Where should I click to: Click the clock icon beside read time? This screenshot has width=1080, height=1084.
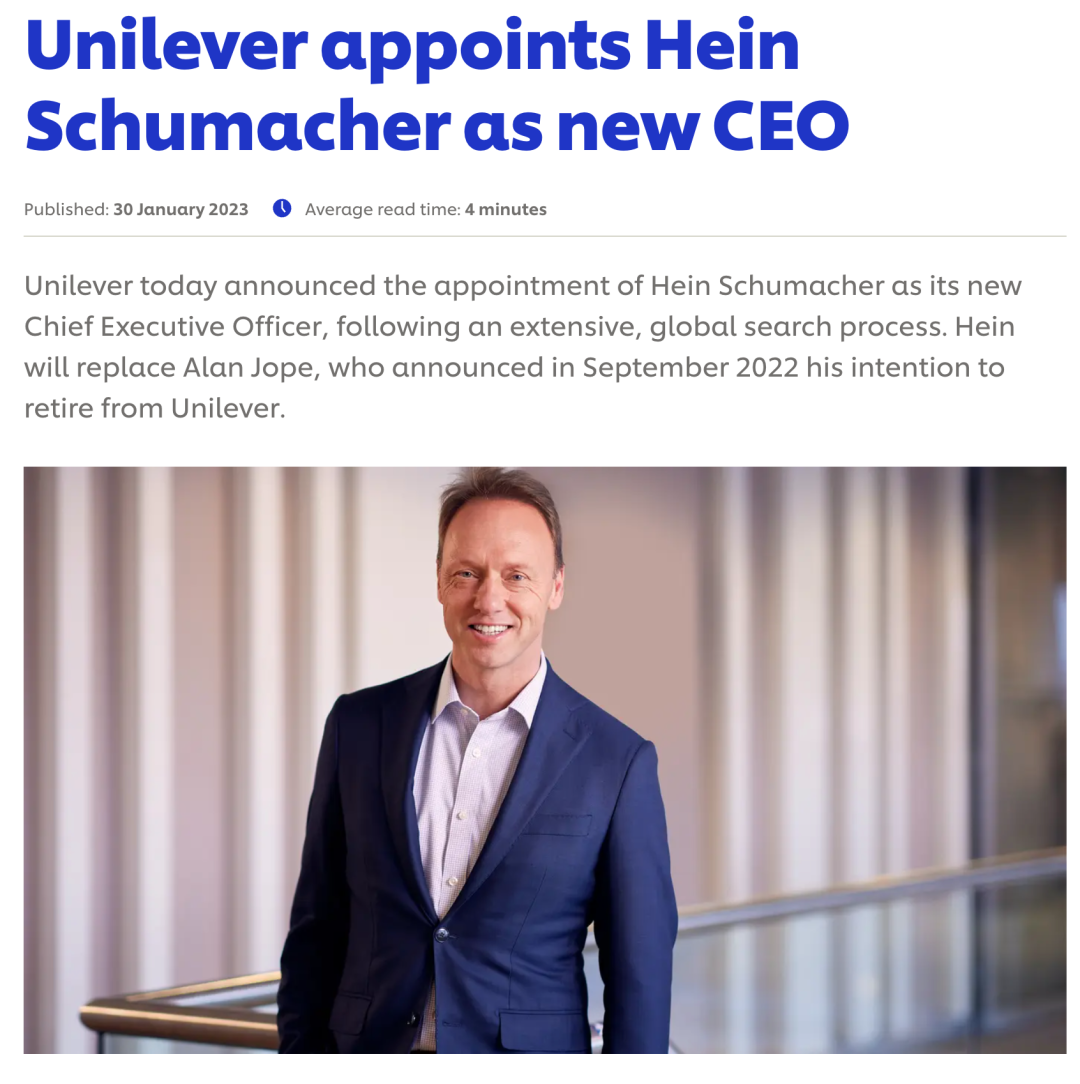pyautogui.click(x=283, y=209)
